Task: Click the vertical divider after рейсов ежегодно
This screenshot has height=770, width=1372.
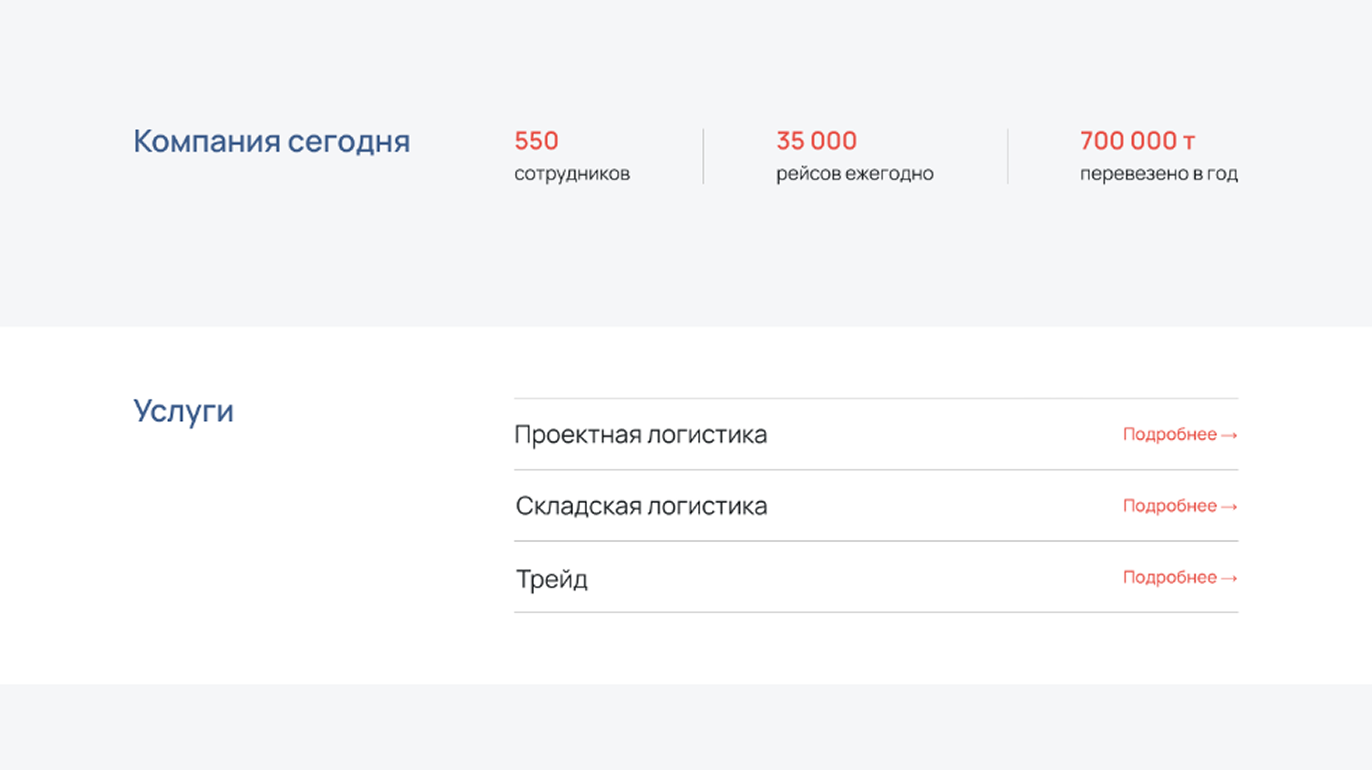Action: click(x=1008, y=156)
